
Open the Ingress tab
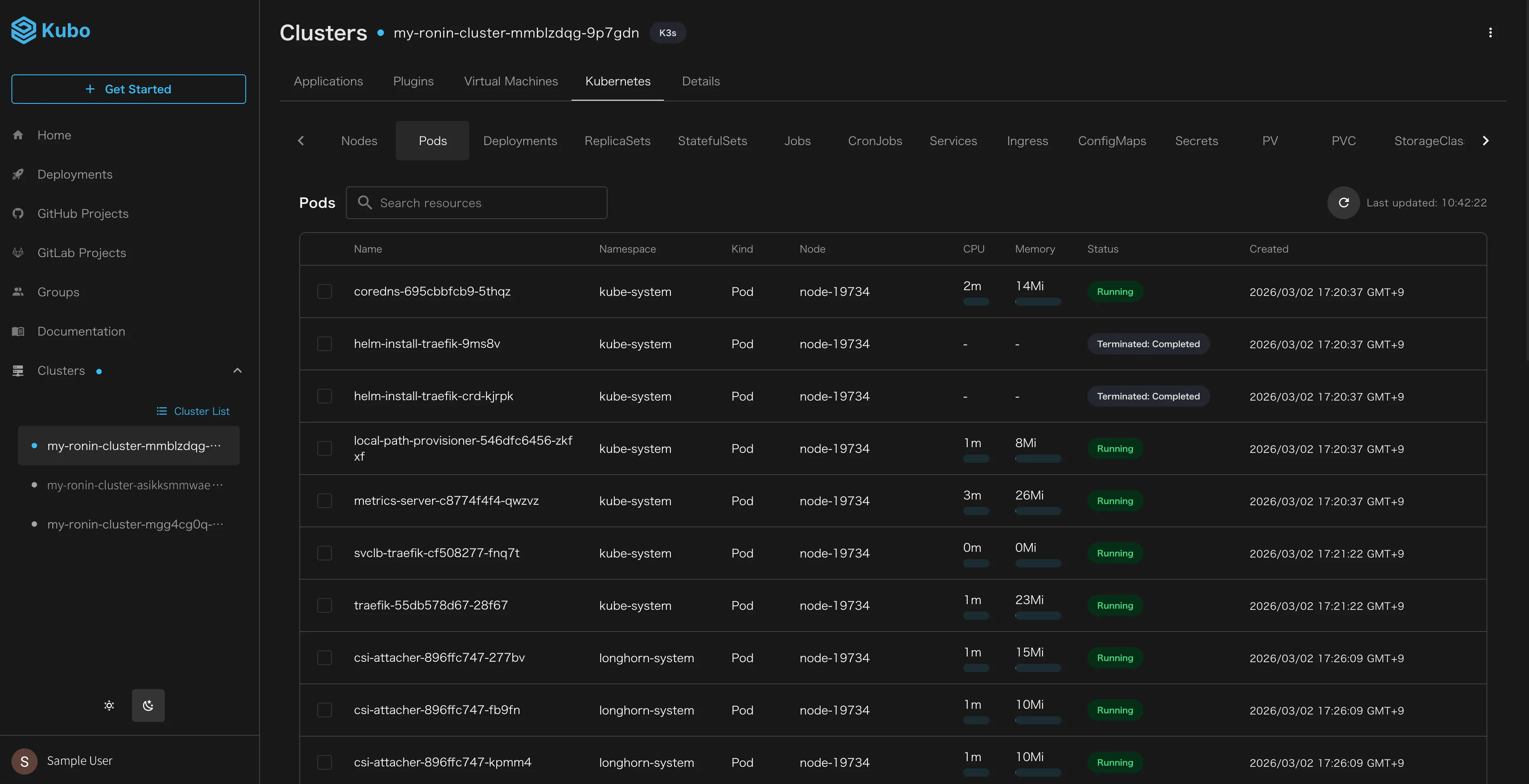(x=1027, y=141)
